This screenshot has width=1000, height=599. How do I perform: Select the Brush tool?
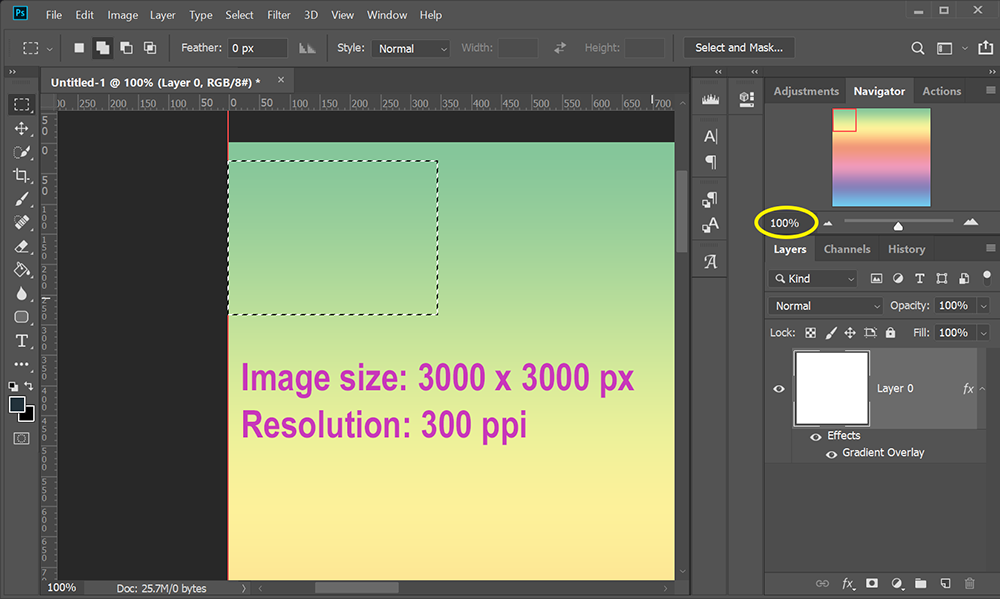pos(21,198)
